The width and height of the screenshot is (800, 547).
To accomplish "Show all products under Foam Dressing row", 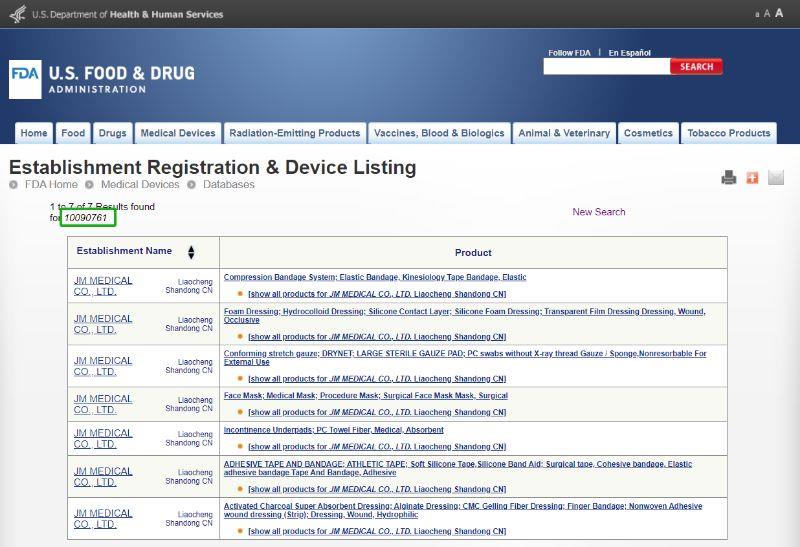I will tap(377, 337).
